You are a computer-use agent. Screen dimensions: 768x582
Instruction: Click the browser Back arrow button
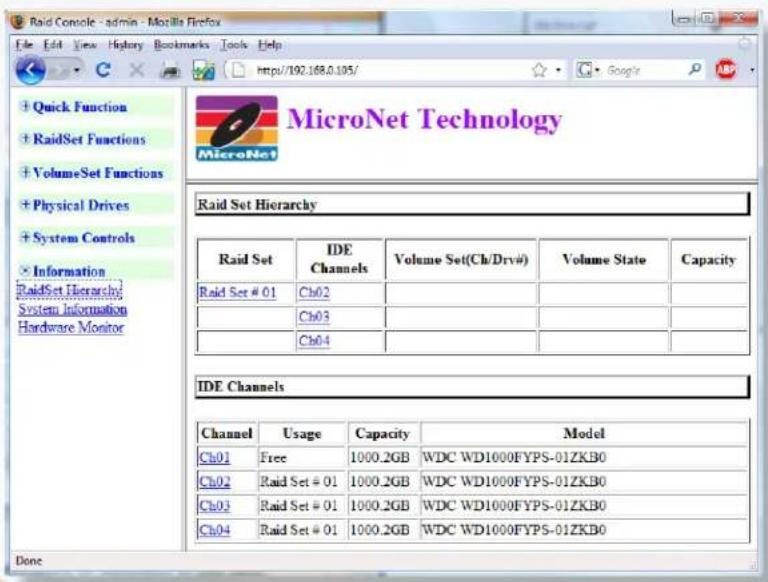coord(31,70)
